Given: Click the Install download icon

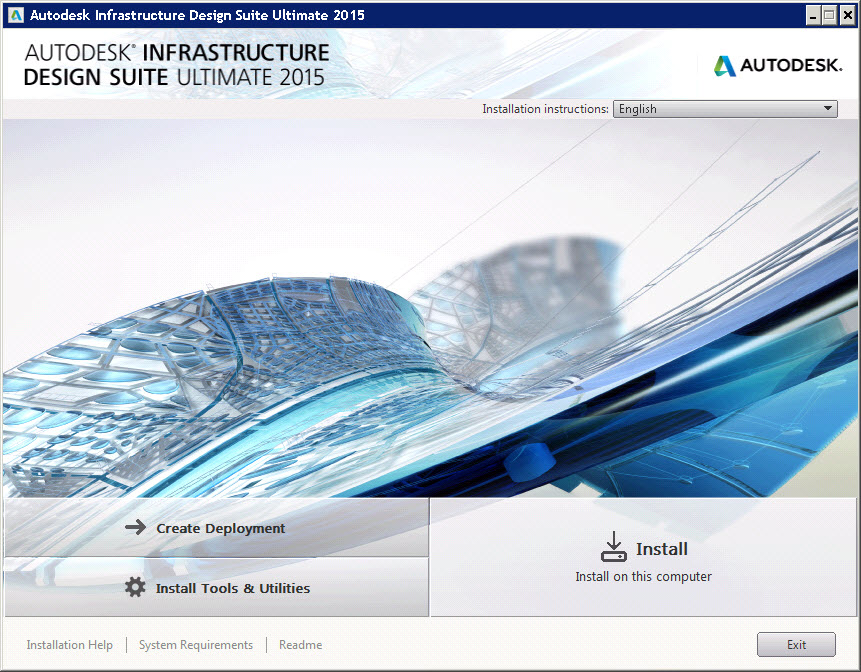Looking at the screenshot, I should coord(613,547).
